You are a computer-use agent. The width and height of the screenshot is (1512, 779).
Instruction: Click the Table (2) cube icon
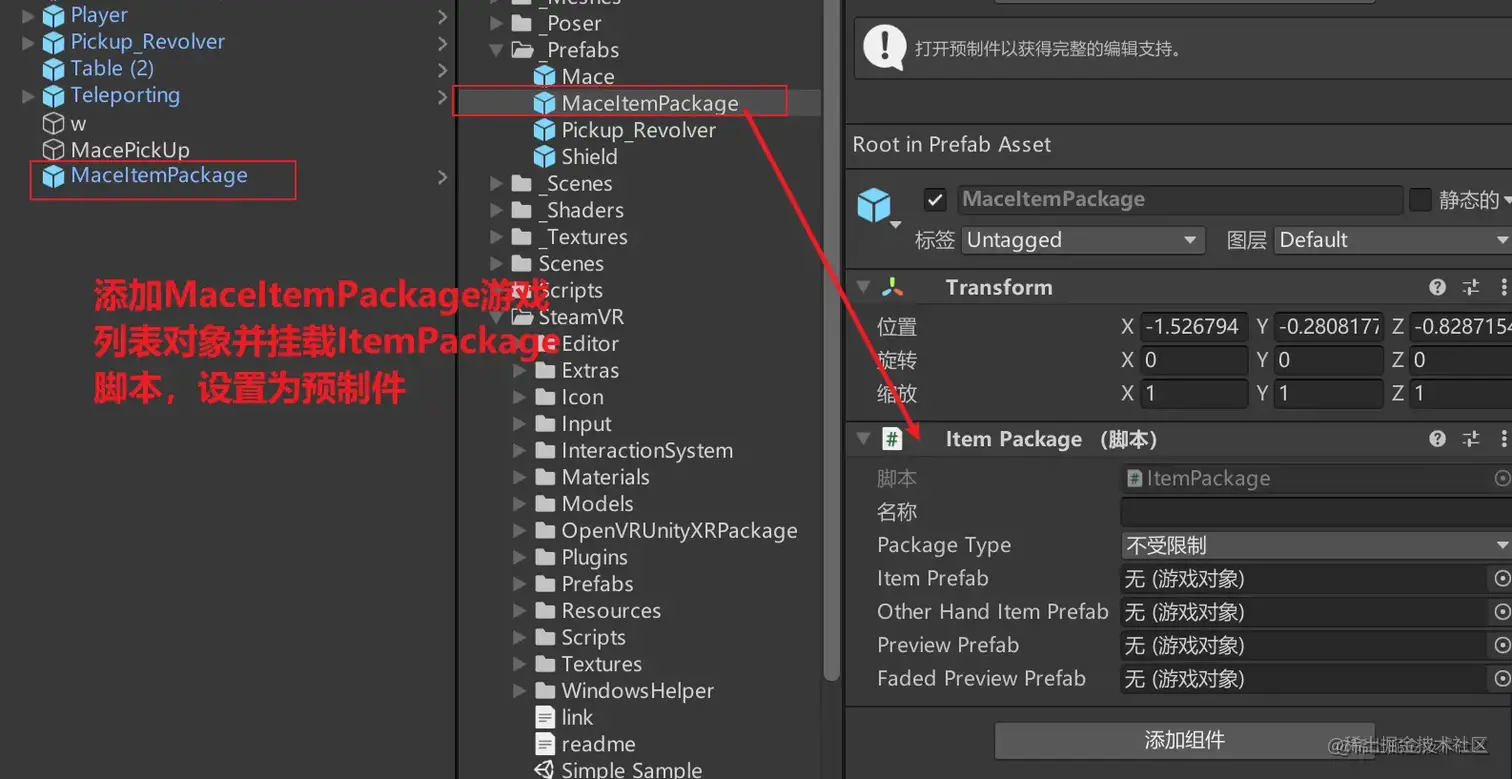(x=53, y=69)
